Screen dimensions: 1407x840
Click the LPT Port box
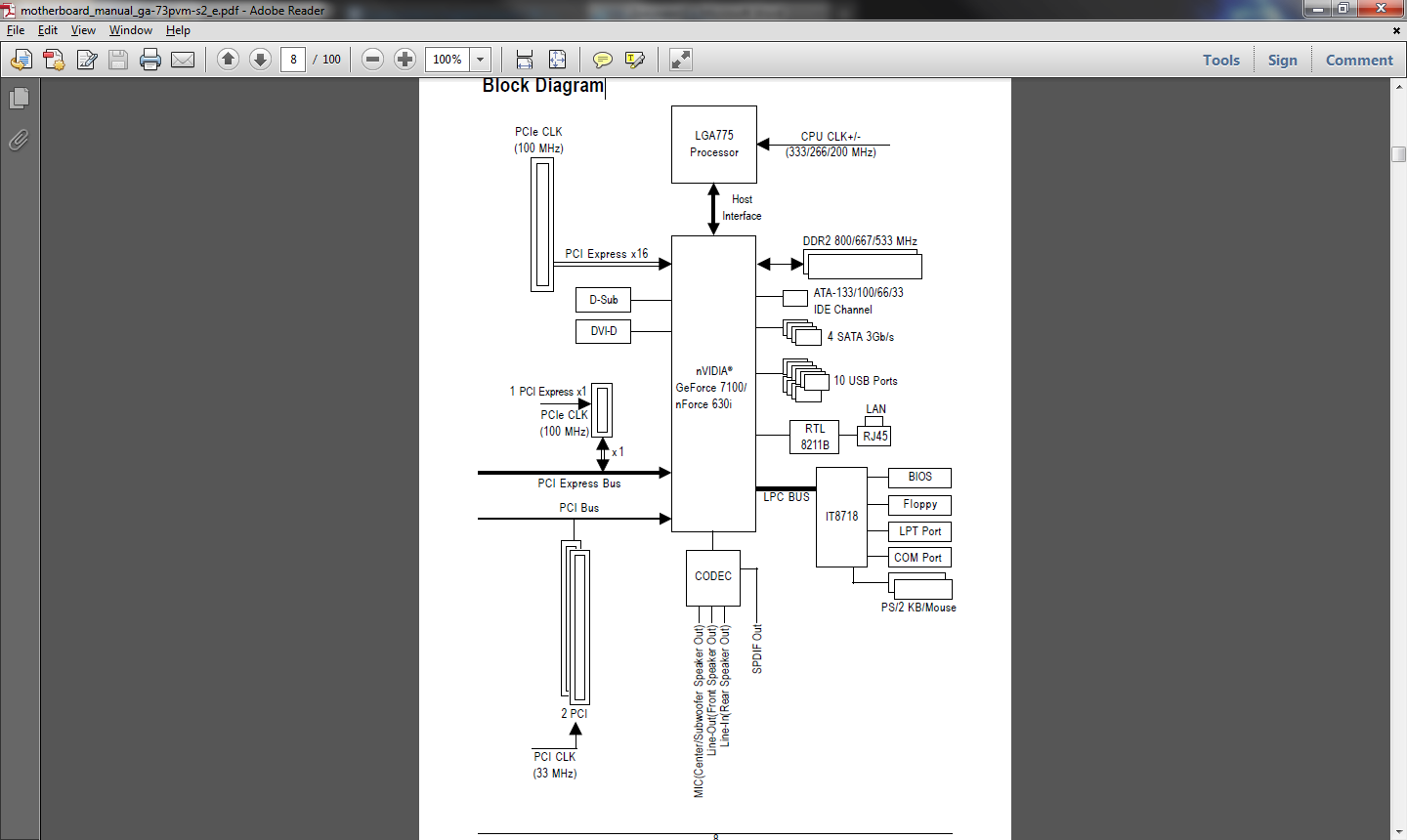[x=919, y=531]
